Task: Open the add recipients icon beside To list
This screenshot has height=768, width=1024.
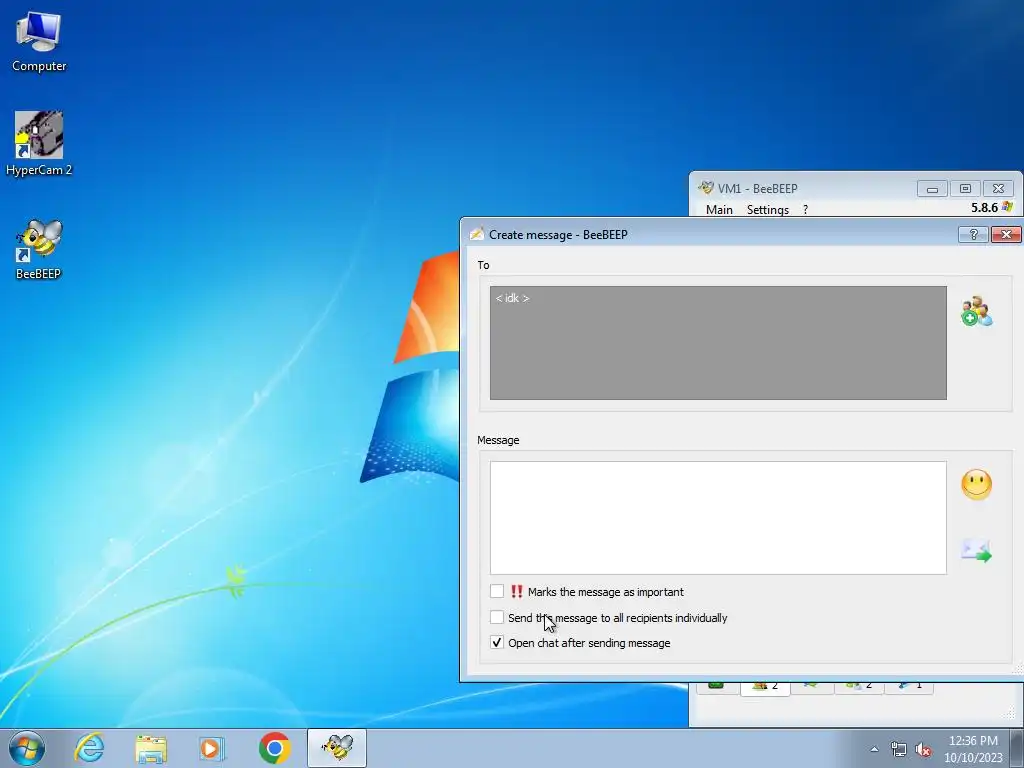Action: 976,311
